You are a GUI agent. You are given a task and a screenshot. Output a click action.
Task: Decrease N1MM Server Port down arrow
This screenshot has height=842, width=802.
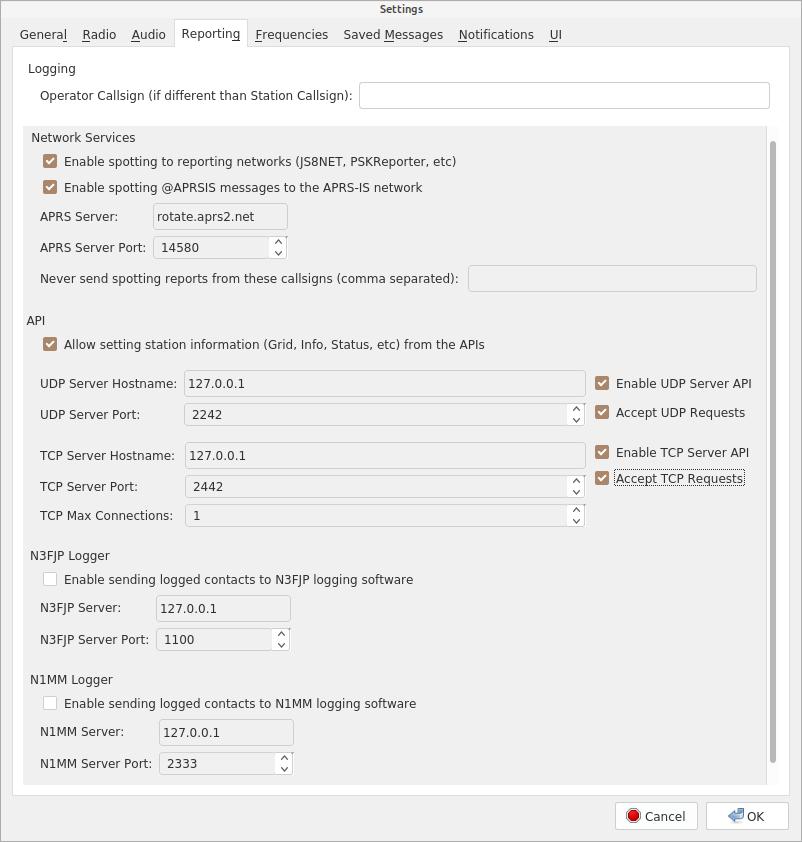(285, 769)
